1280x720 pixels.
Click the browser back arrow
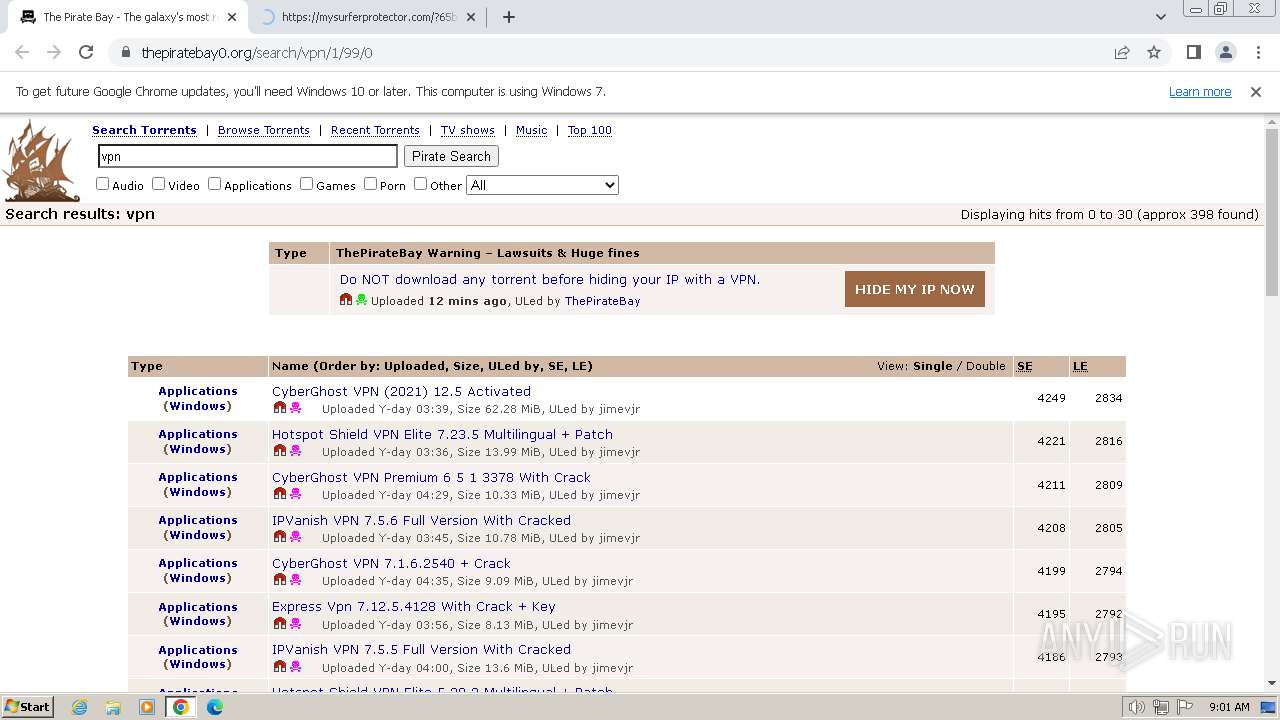(22, 52)
